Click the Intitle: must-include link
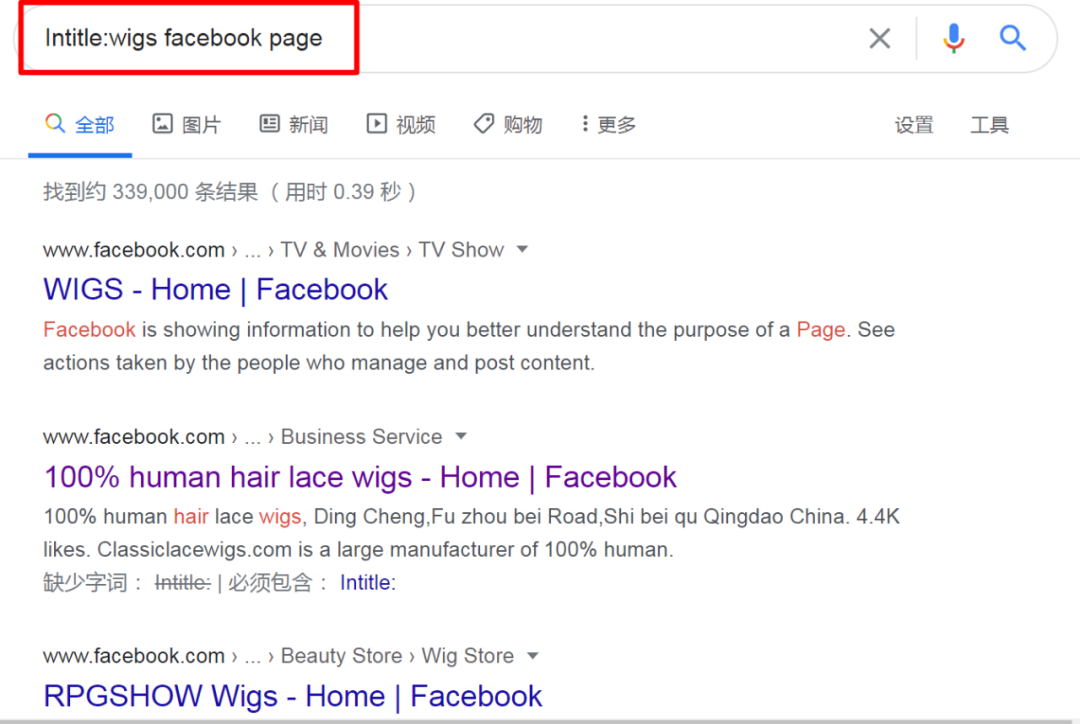Viewport: 1080px width, 724px height. (x=367, y=582)
